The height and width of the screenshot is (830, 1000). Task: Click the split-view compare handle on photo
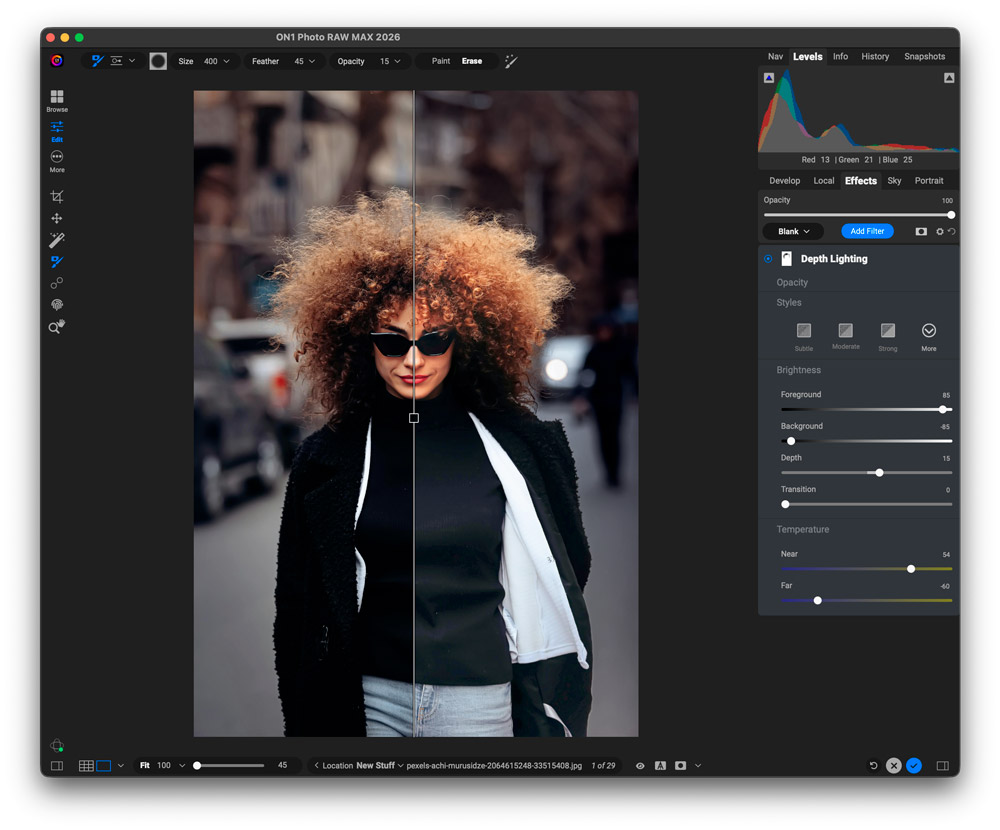point(414,418)
